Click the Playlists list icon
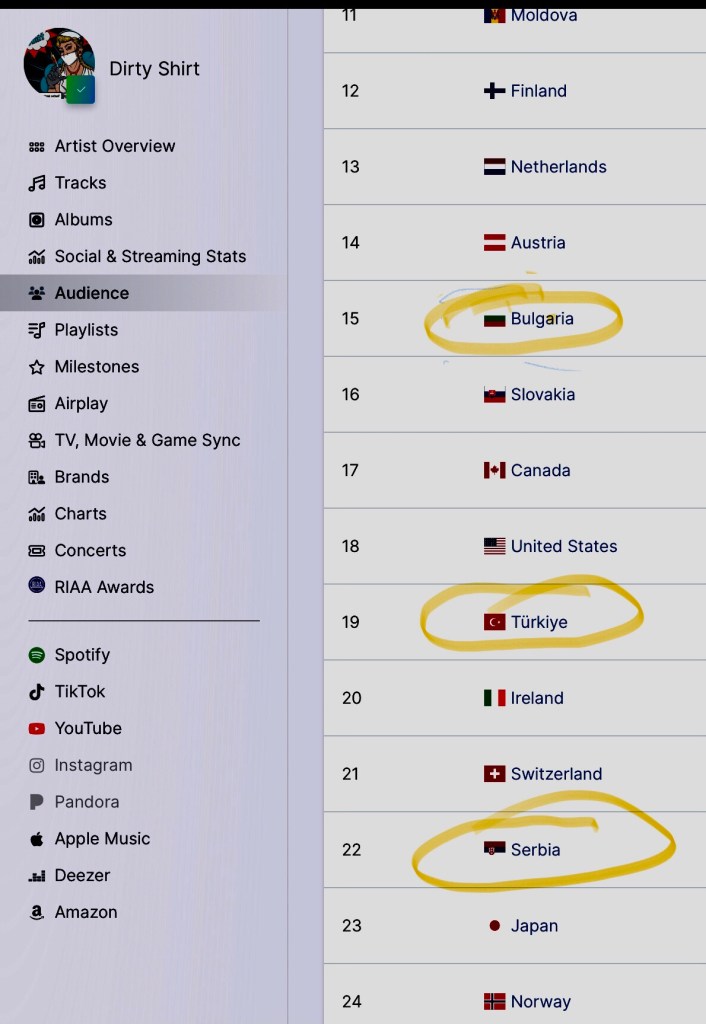Screen dimensions: 706x1024 (37, 330)
